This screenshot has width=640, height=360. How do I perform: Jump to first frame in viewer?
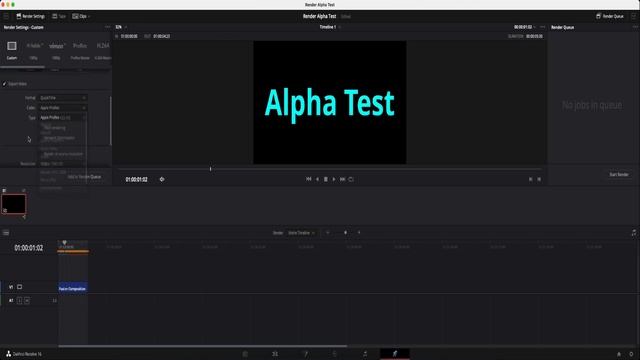click(x=309, y=179)
